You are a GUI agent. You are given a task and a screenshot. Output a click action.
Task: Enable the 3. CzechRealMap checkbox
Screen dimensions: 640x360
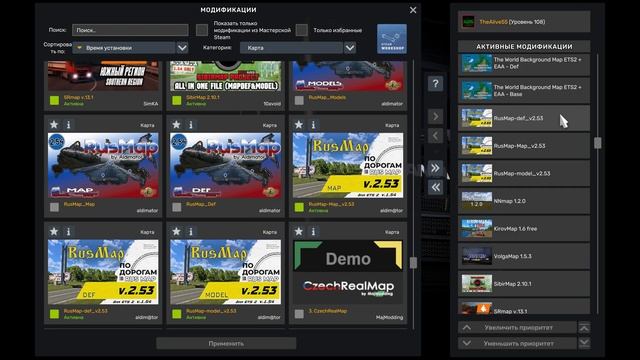tap(299, 314)
